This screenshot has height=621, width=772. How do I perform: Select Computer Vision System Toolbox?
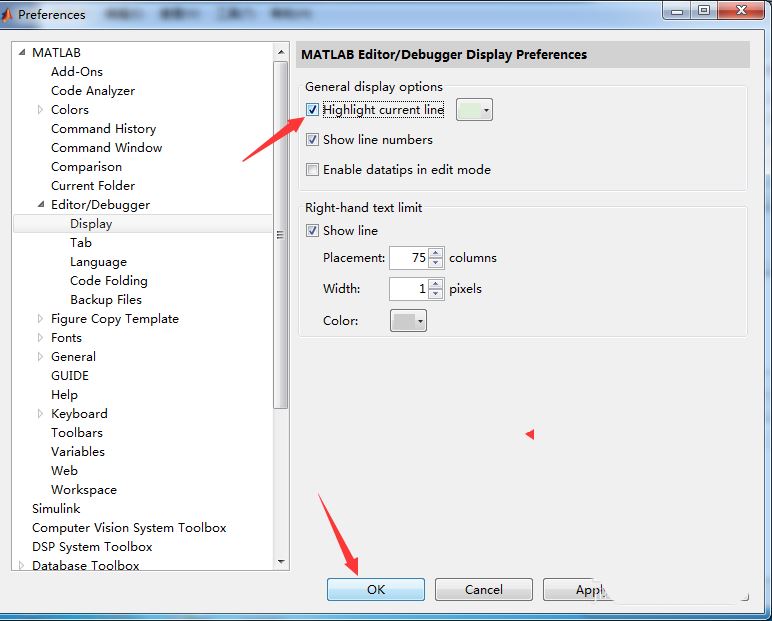point(129,527)
